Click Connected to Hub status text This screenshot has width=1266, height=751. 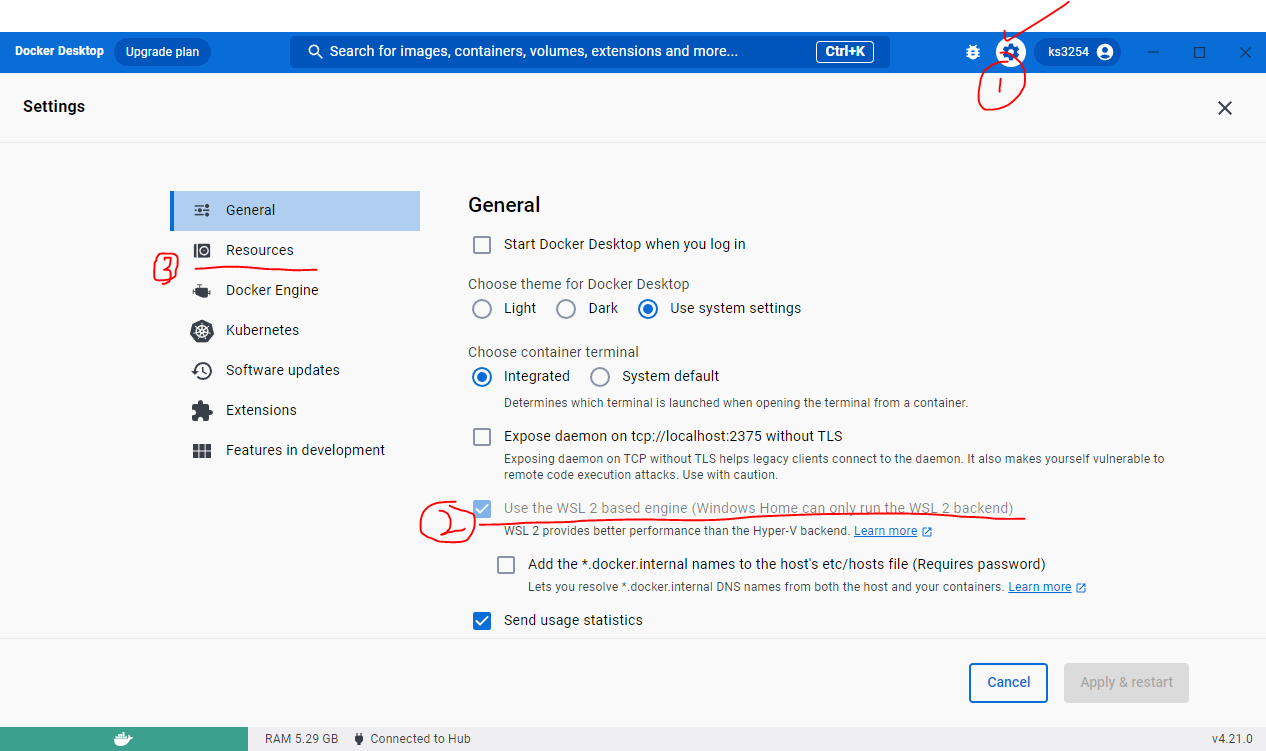420,739
